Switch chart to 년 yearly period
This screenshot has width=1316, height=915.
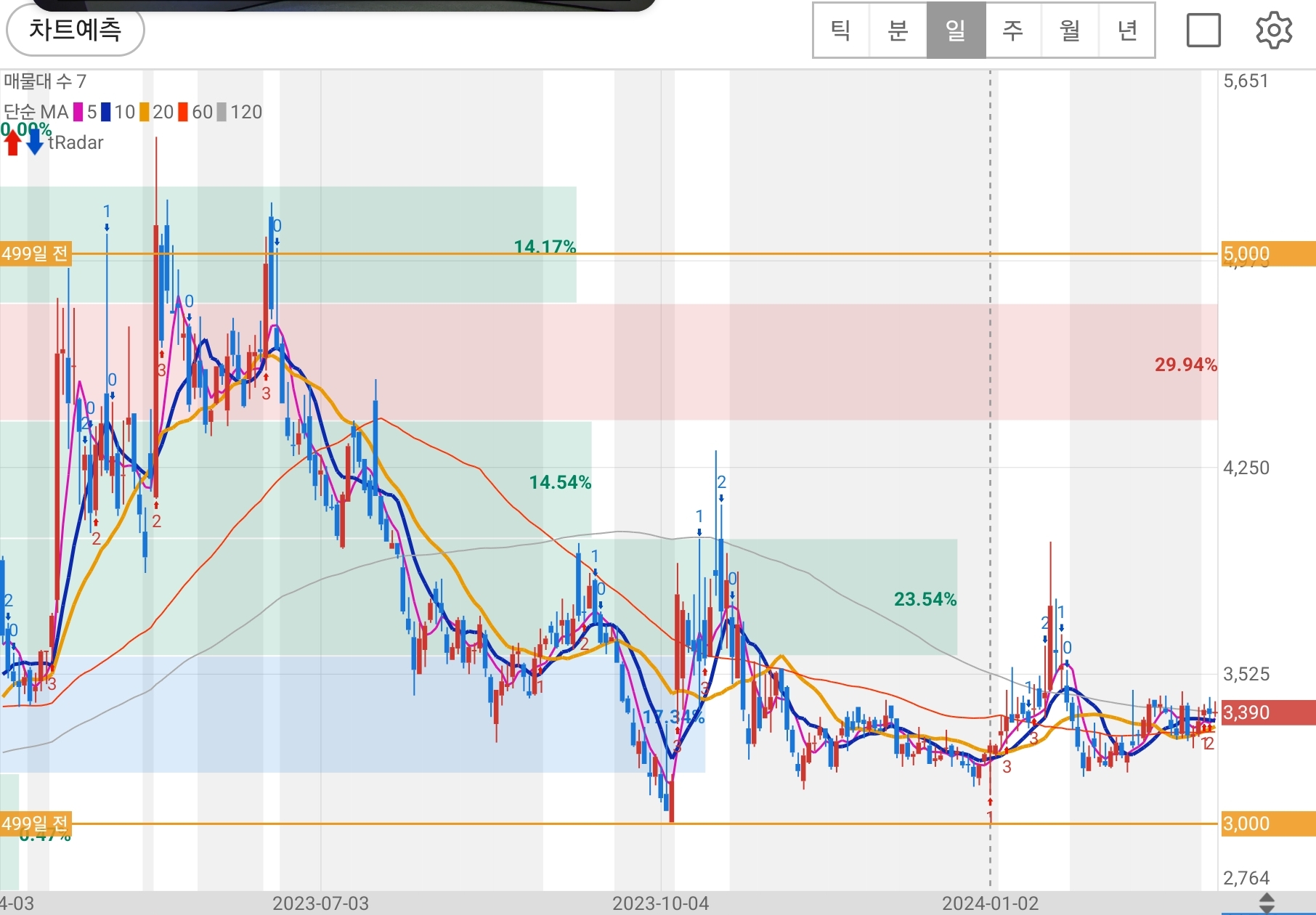point(1126,30)
